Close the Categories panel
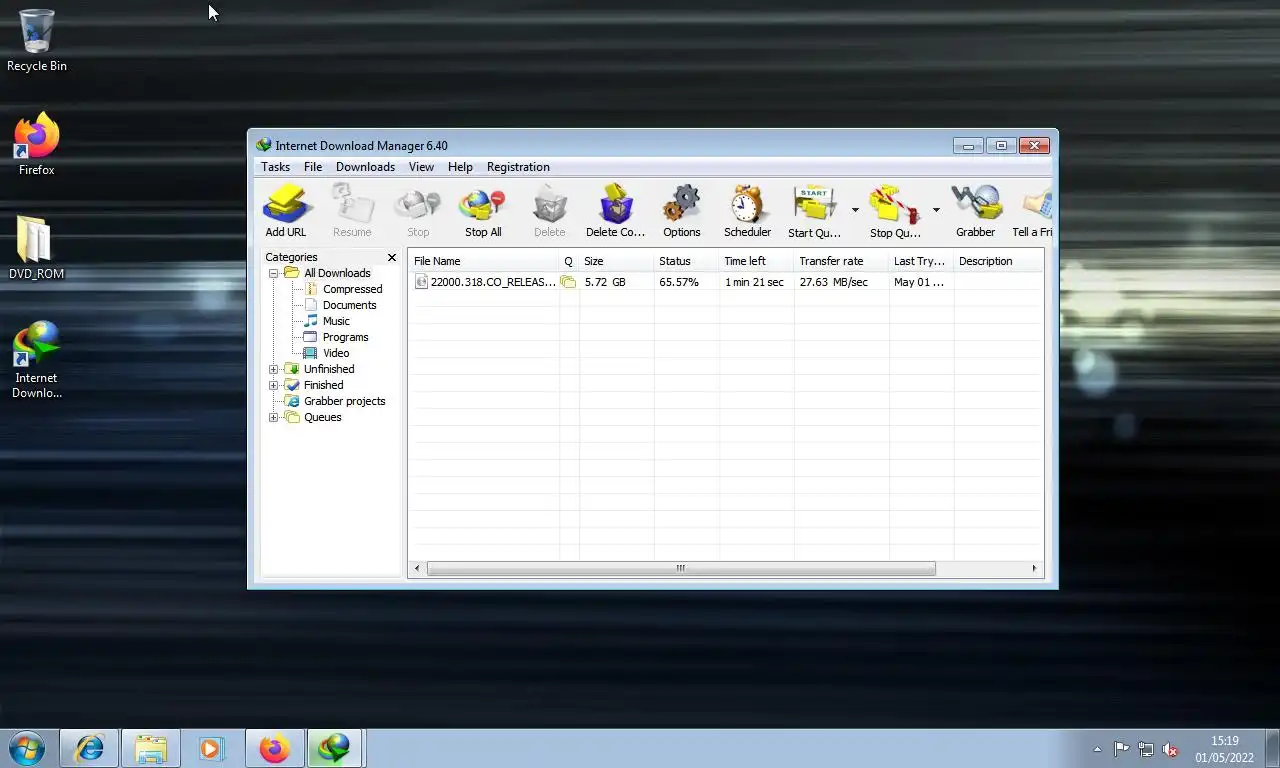1280x768 pixels. [x=392, y=257]
